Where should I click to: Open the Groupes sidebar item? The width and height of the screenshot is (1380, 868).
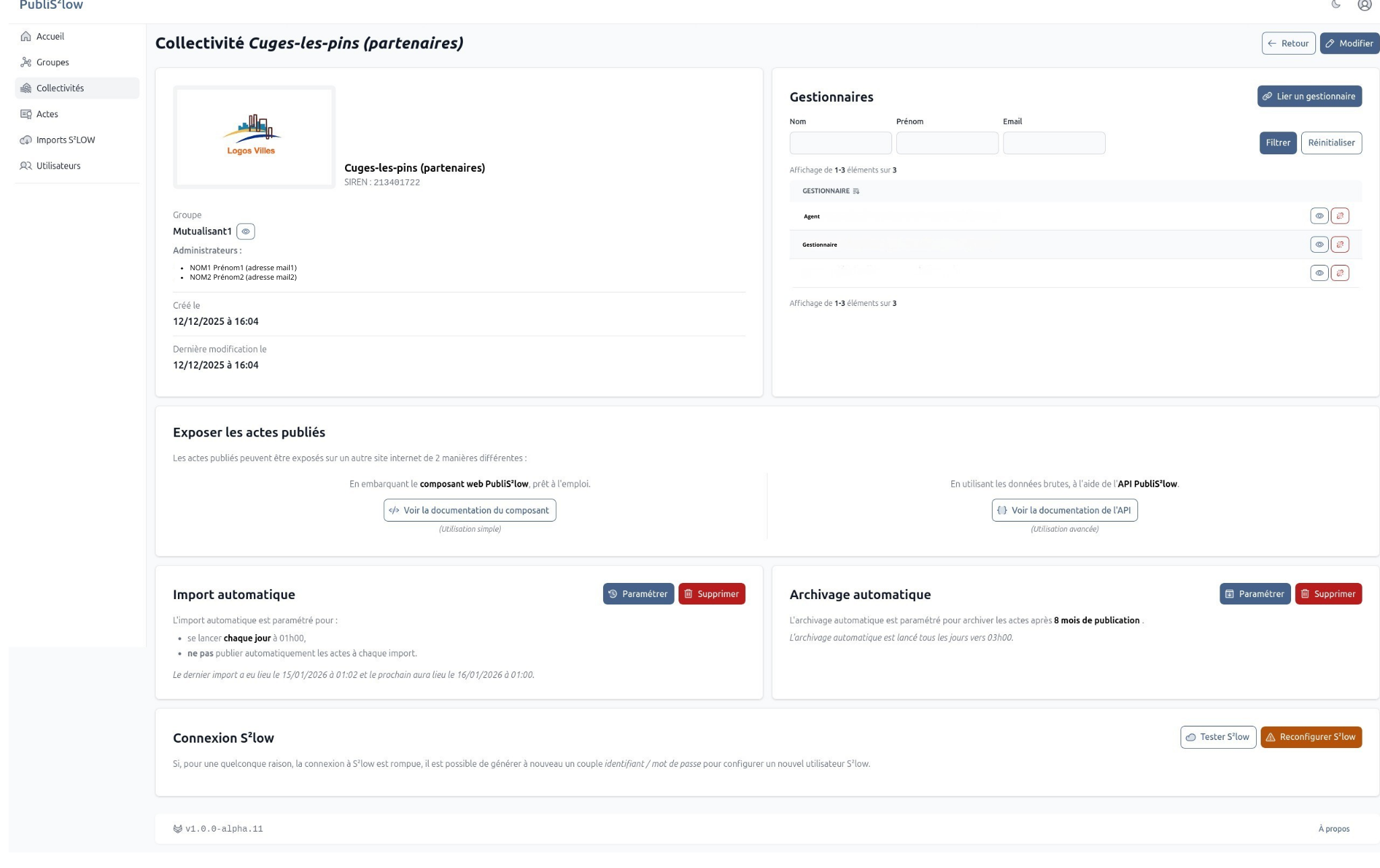53,63
